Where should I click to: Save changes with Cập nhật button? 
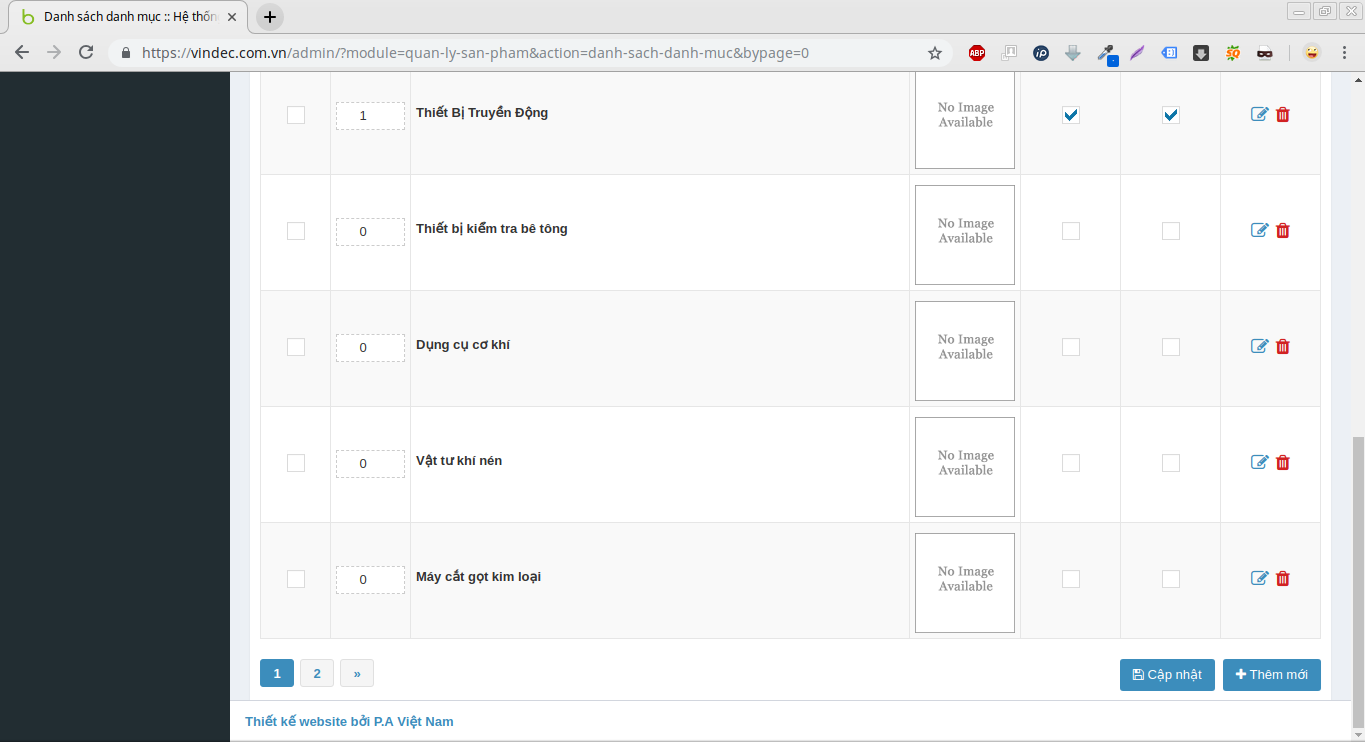[x=1168, y=675]
